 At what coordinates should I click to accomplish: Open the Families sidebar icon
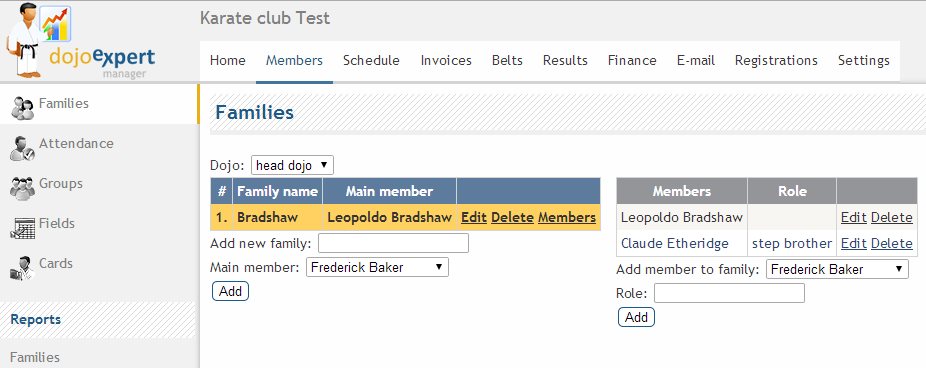point(22,108)
